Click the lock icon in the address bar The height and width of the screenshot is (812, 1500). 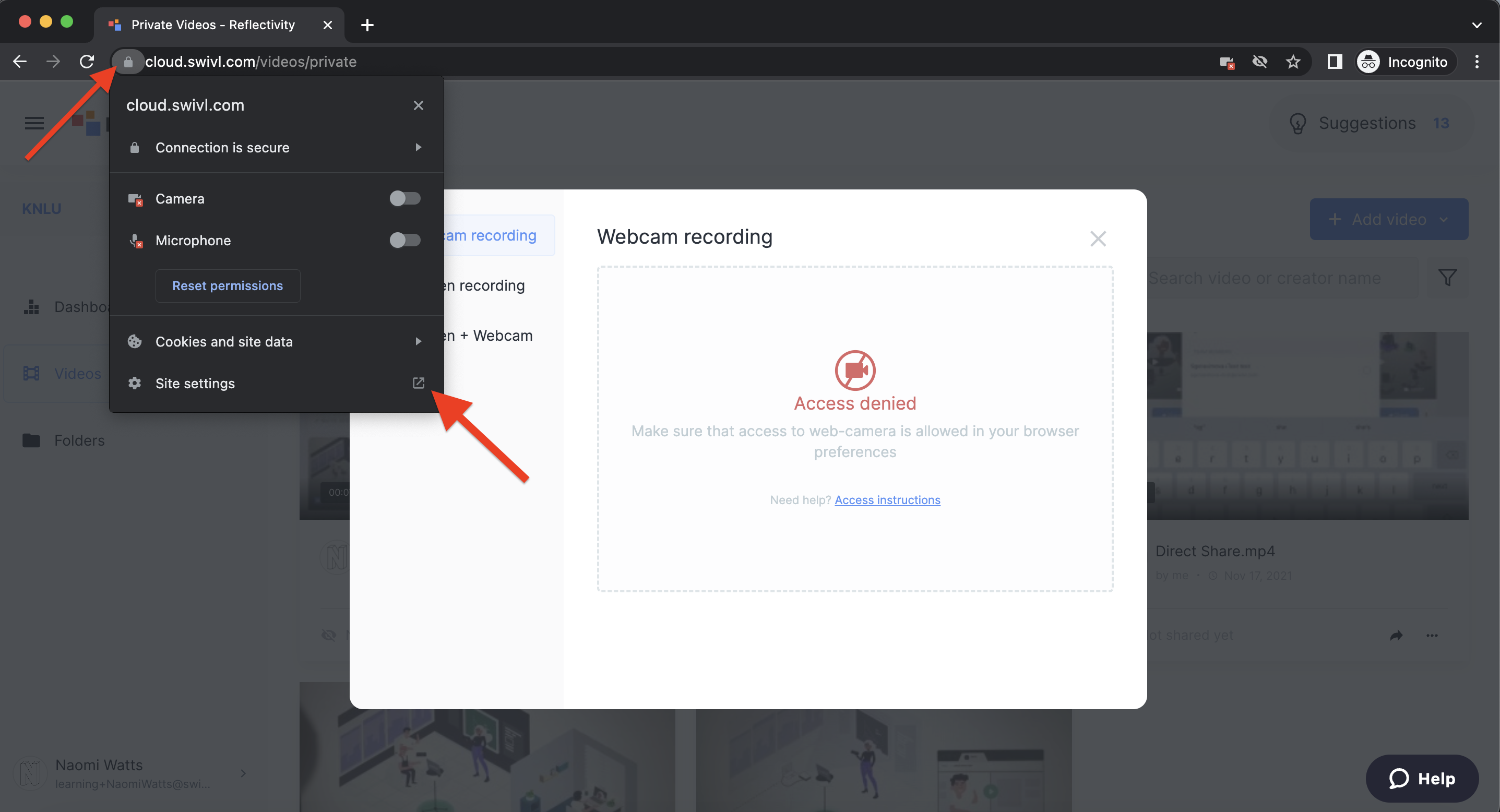128,62
